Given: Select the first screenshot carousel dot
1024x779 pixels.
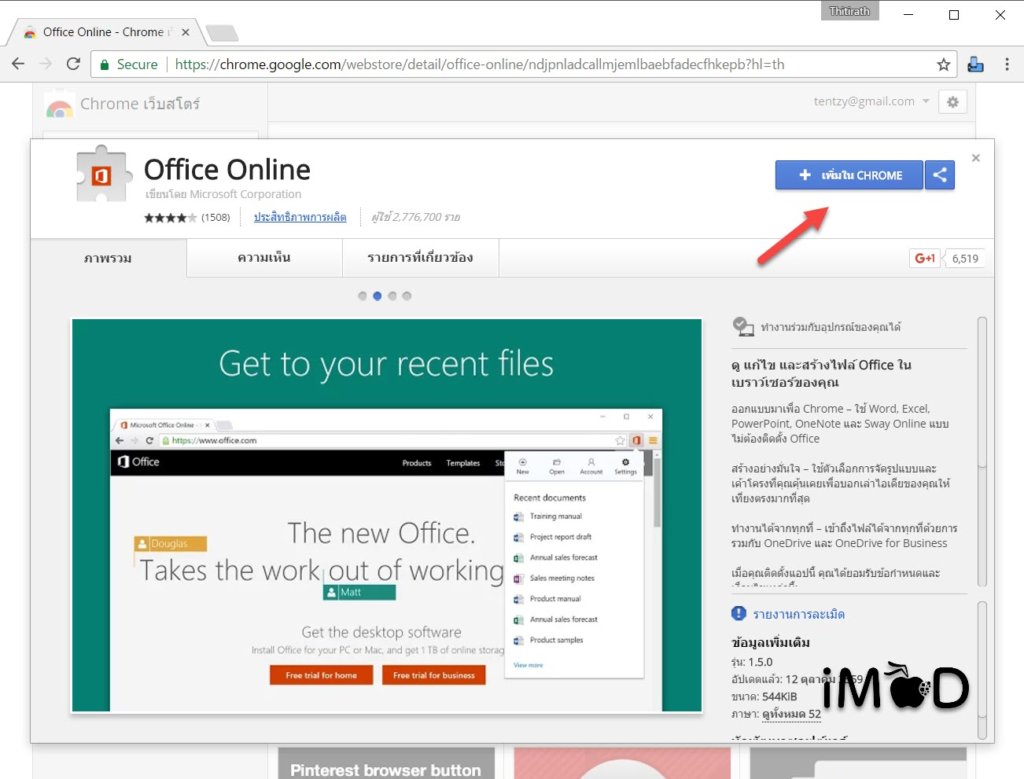Looking at the screenshot, I should (x=362, y=296).
